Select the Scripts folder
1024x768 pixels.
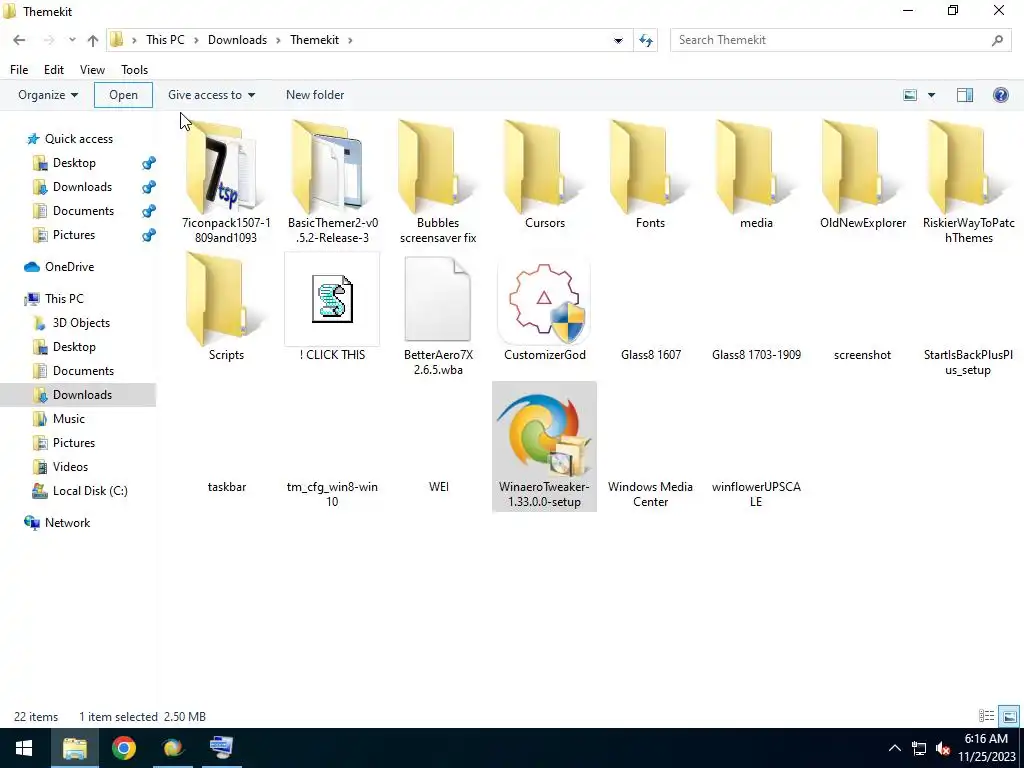click(x=226, y=307)
